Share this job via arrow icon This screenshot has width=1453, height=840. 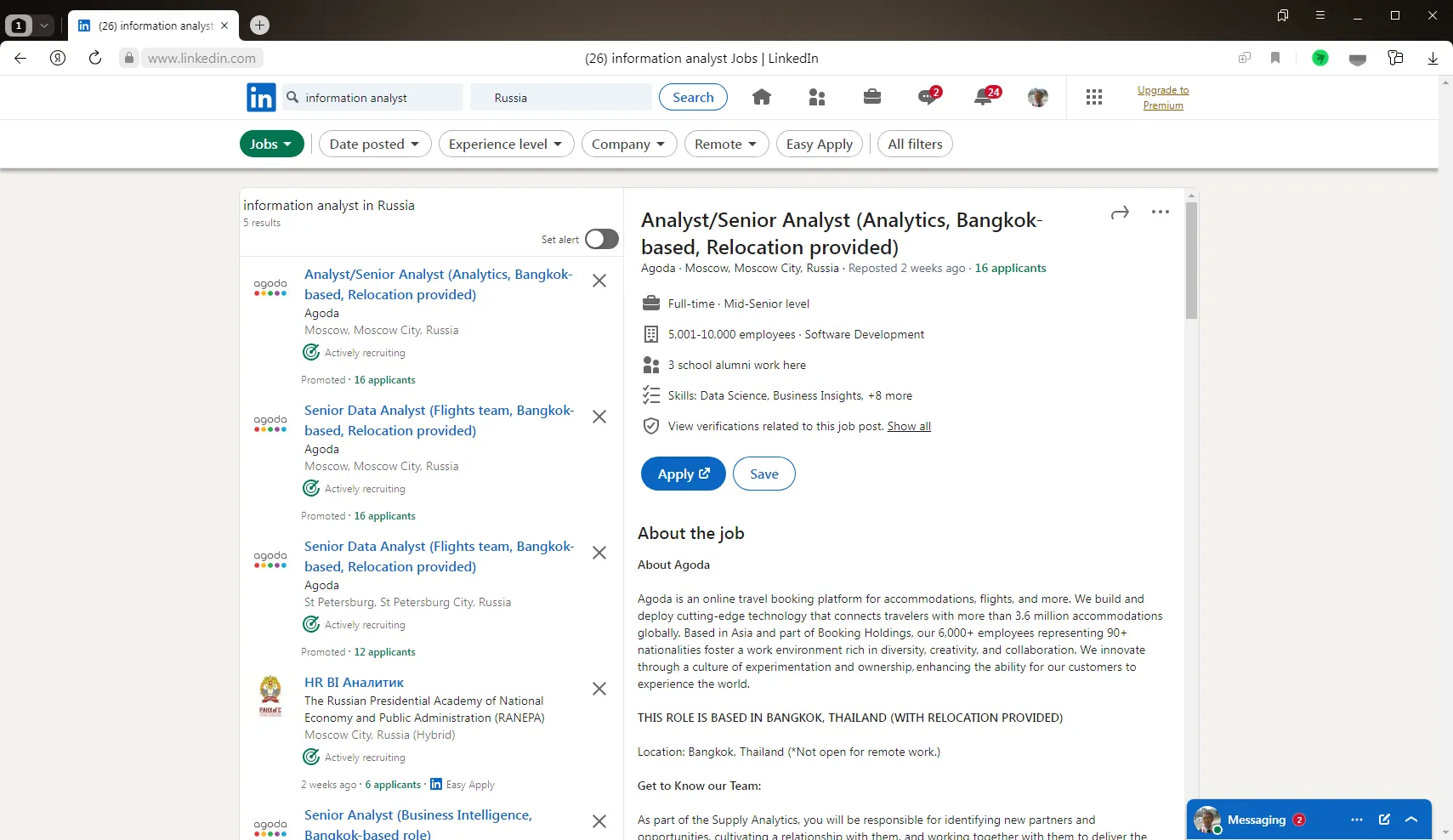pos(1120,213)
